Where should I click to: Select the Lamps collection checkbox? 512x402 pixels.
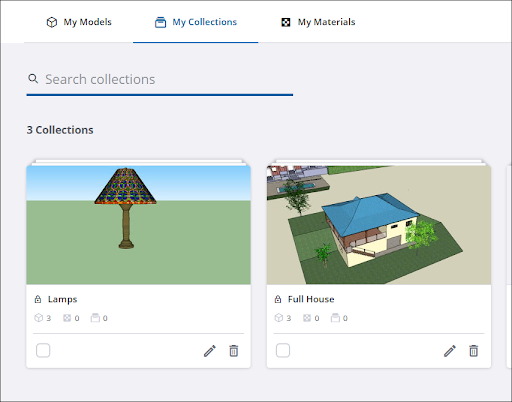43,350
